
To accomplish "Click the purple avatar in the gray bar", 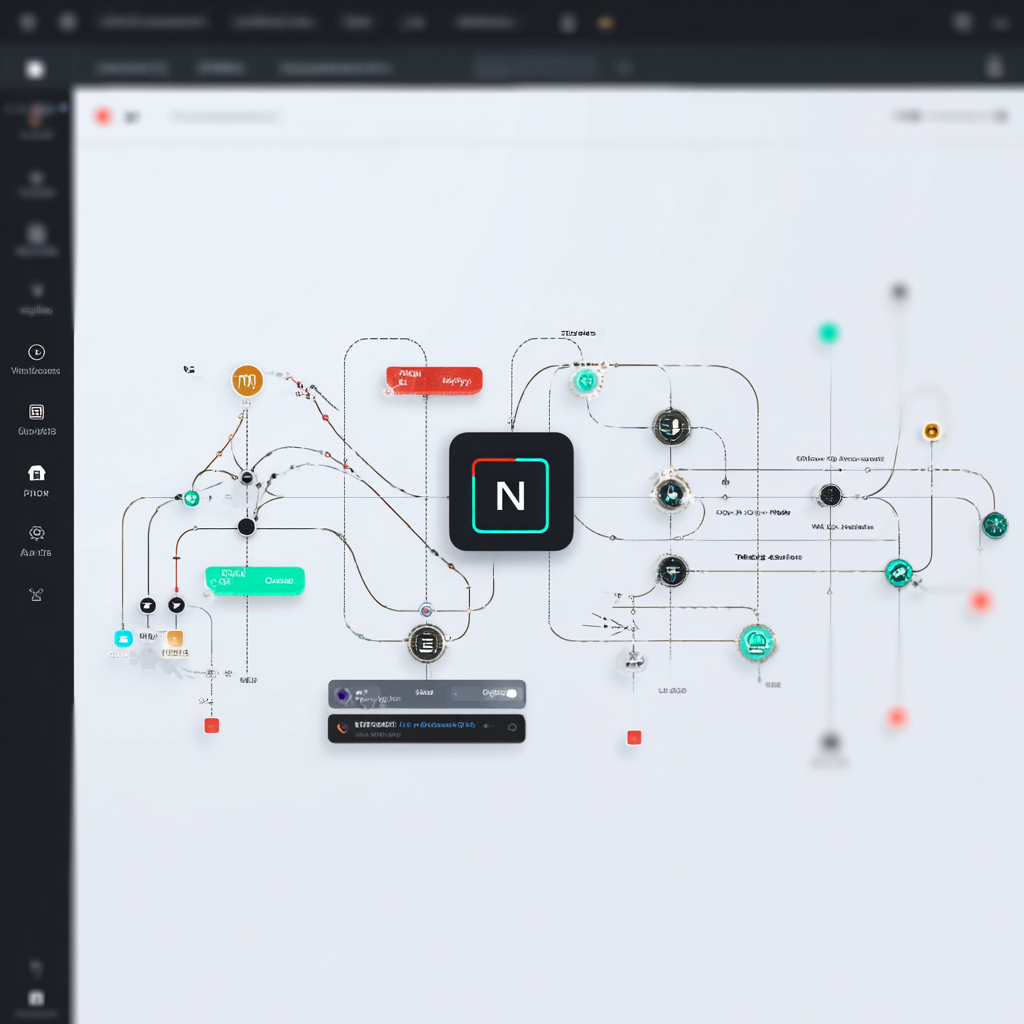I will [343, 695].
